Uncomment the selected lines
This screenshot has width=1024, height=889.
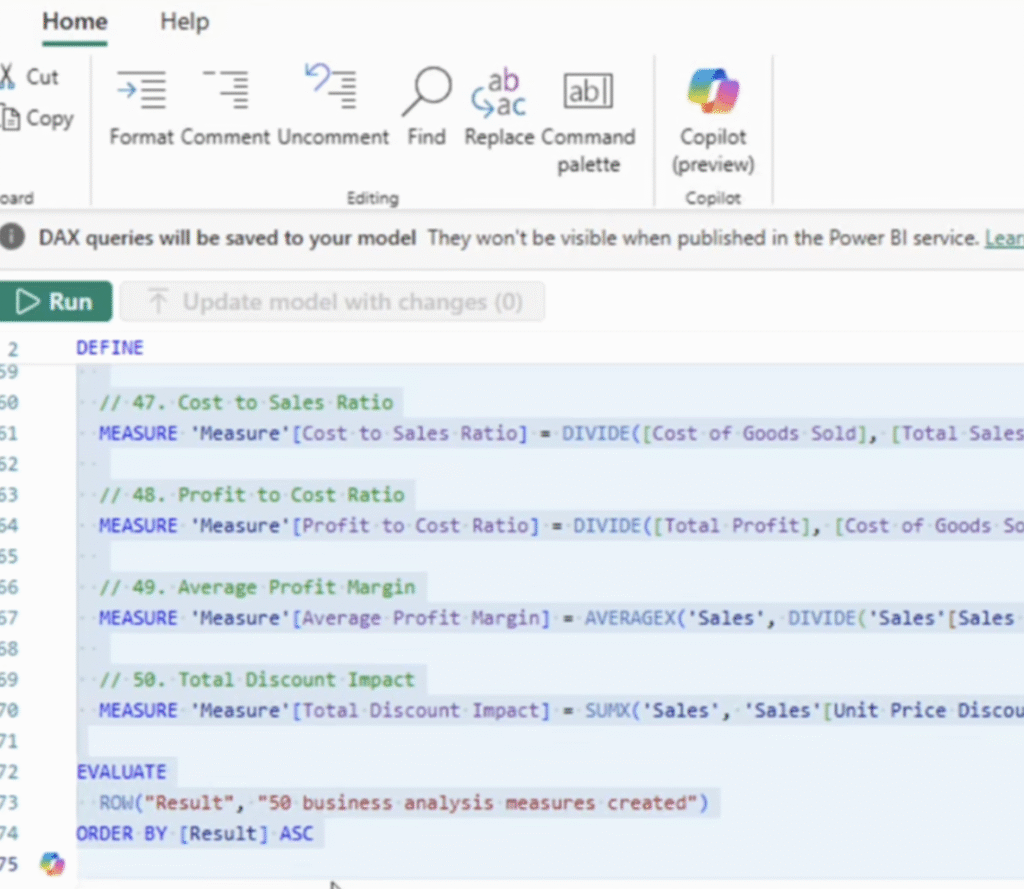point(332,106)
